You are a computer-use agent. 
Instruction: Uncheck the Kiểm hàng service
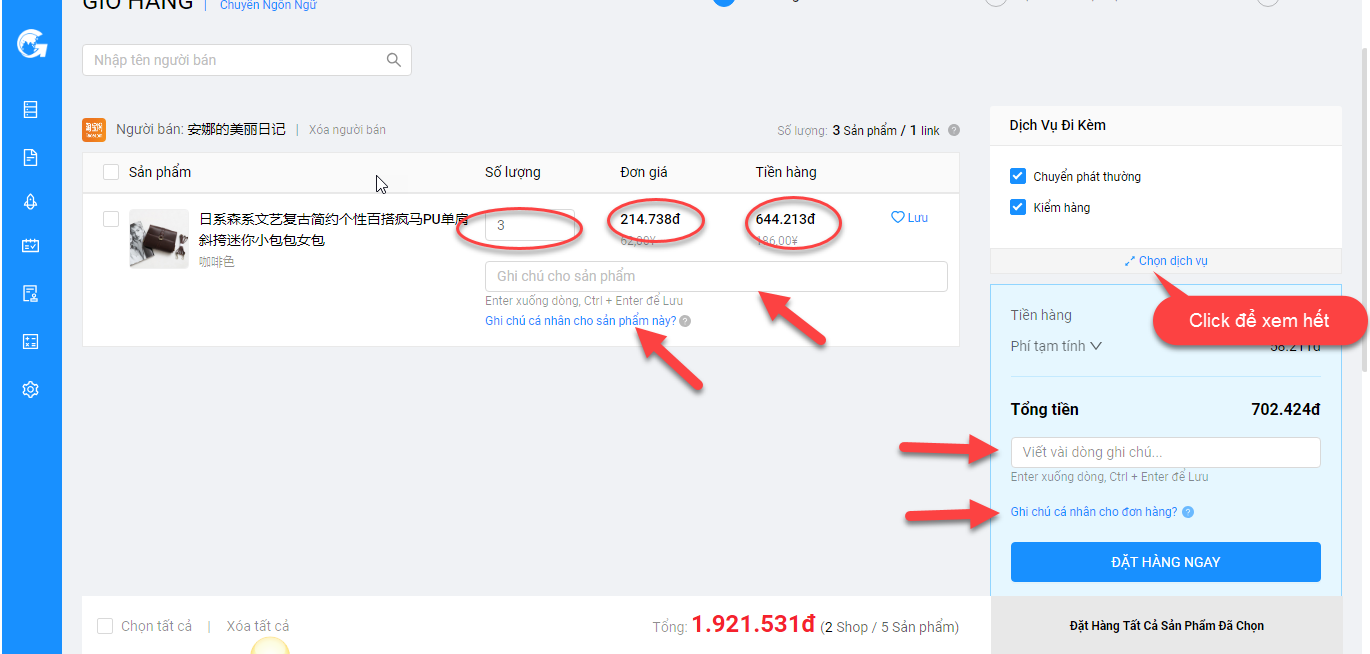[x=1018, y=207]
